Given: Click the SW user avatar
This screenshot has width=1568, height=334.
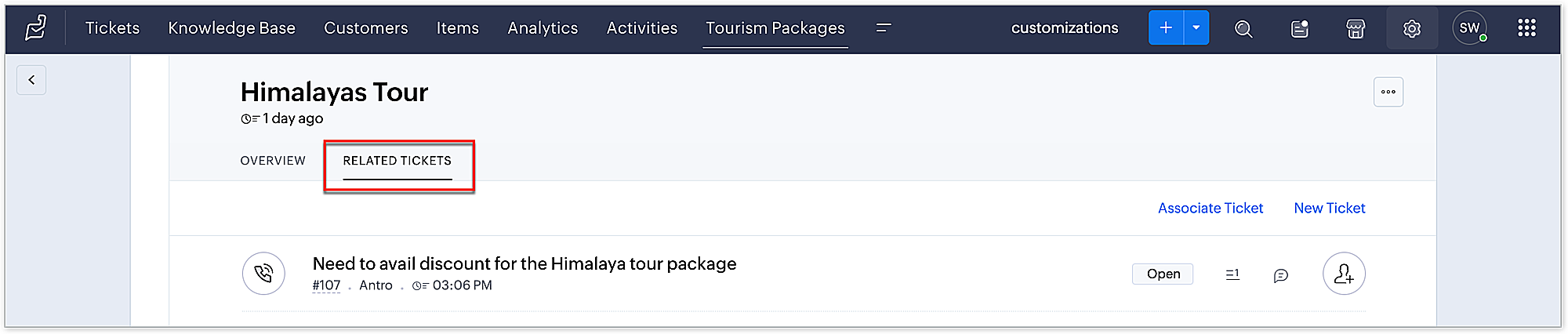Looking at the screenshot, I should [x=1469, y=28].
